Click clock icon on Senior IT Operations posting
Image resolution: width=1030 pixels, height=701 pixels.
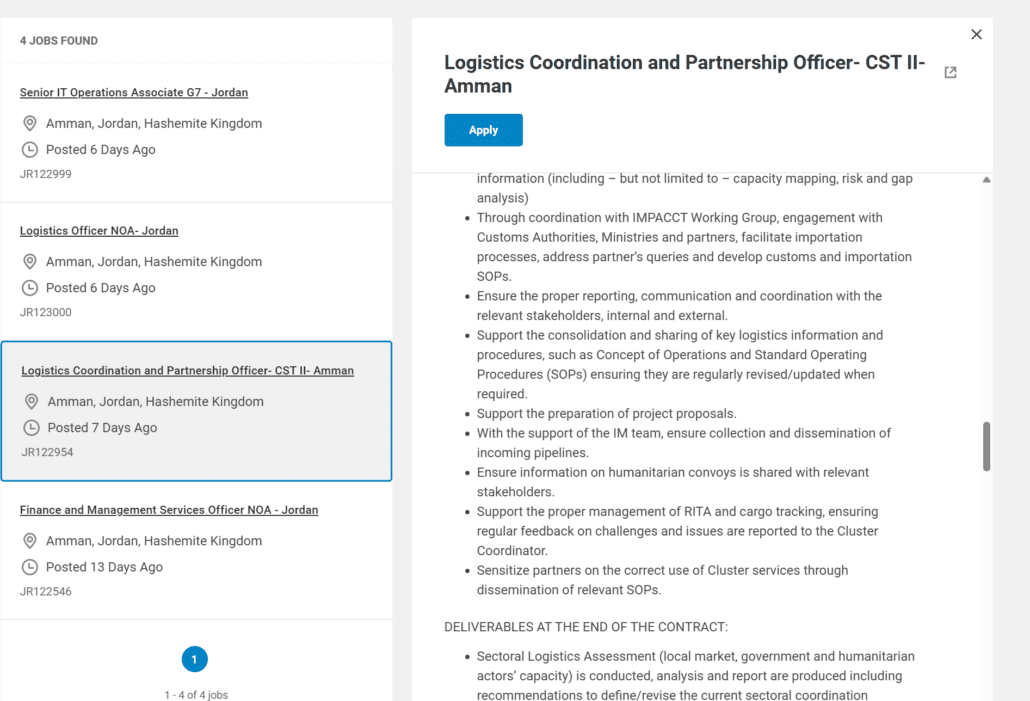coord(30,149)
